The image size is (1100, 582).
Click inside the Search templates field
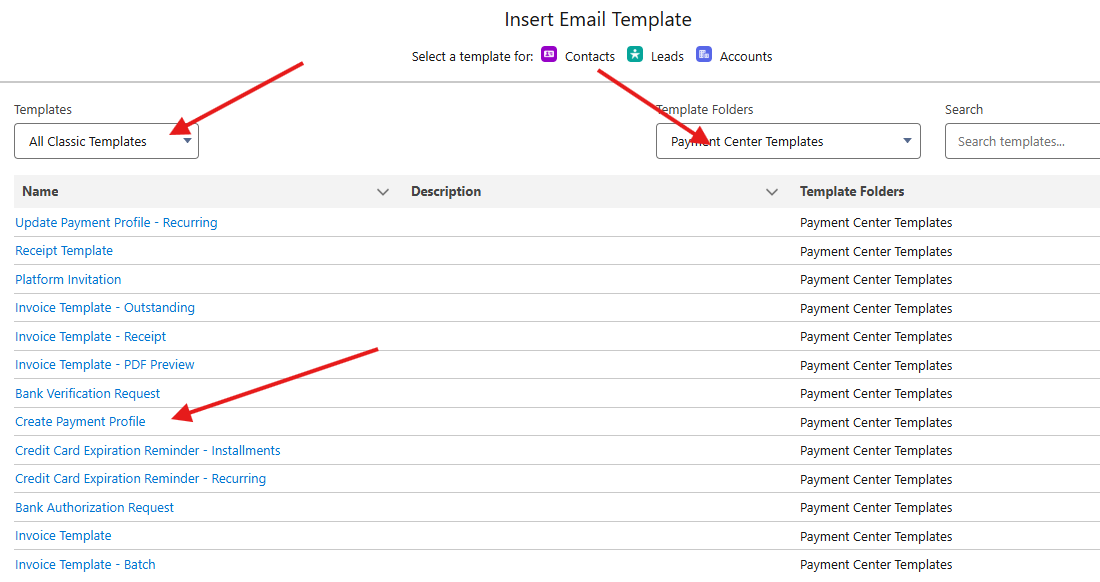tap(1022, 141)
